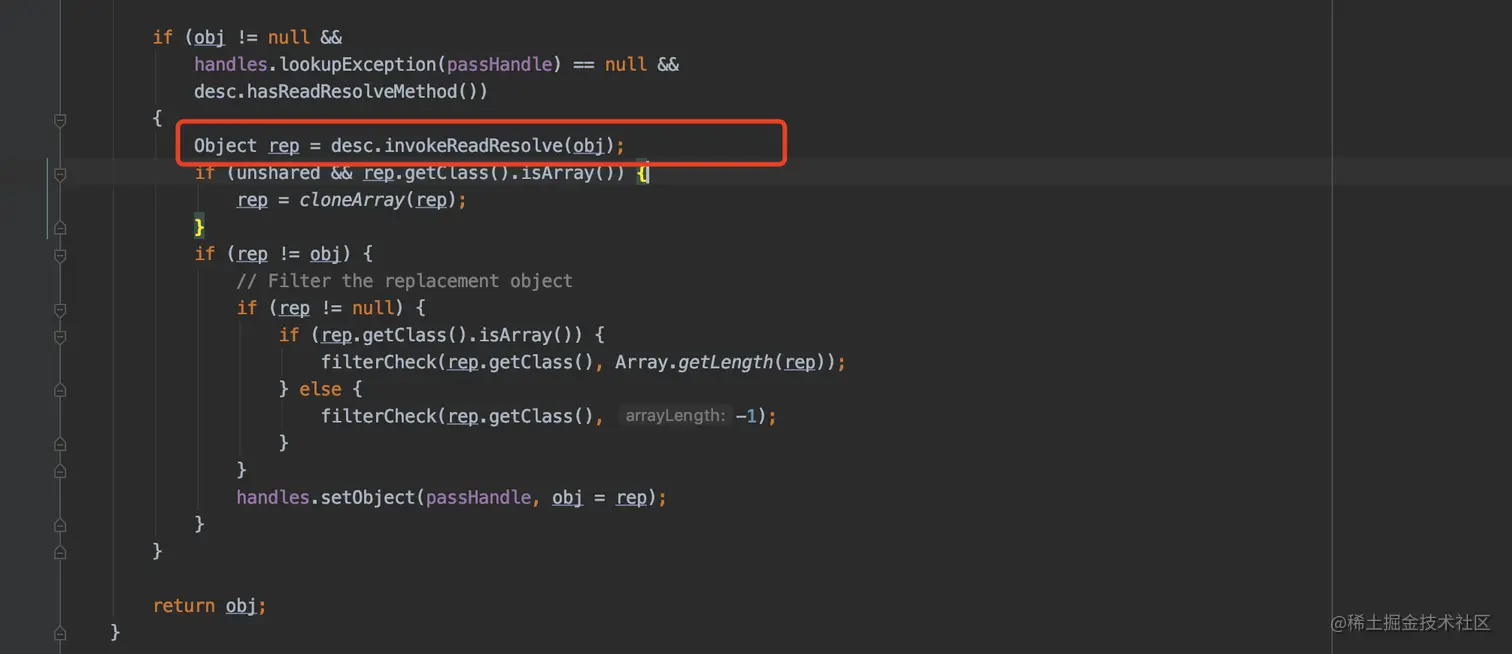1512x654 pixels.
Task: Click fold marker beside the yellow closing brace
Action: point(60,228)
